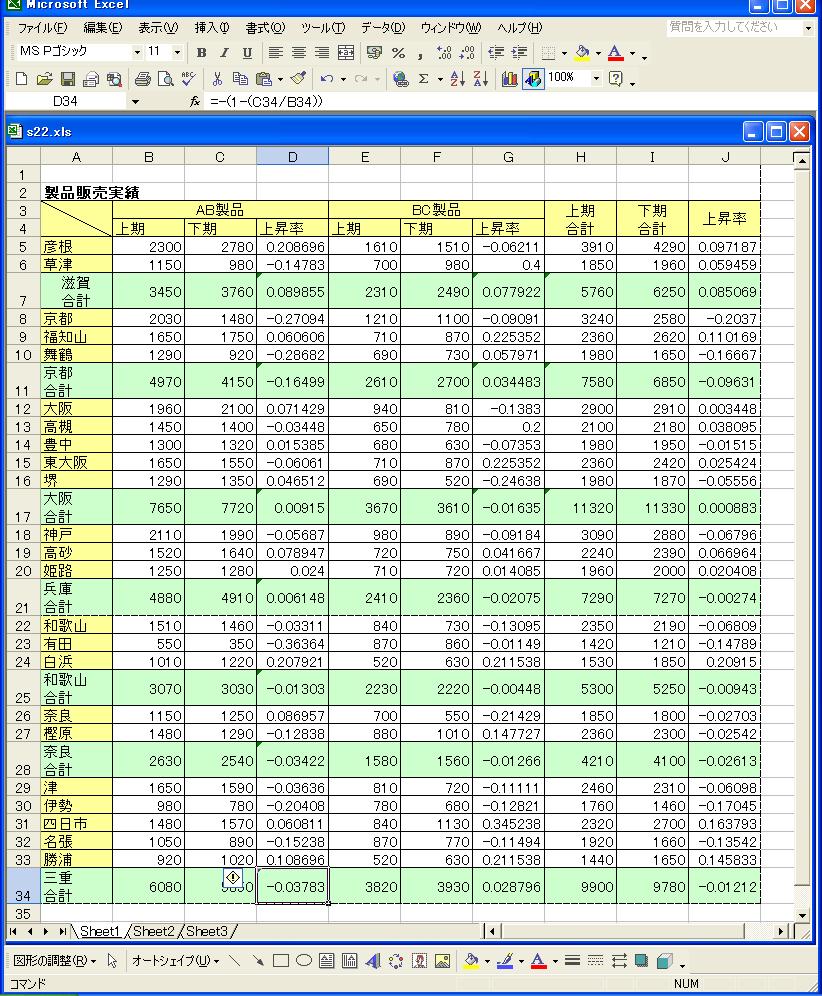Sort descending icon
This screenshot has width=822, height=996.
click(x=481, y=79)
